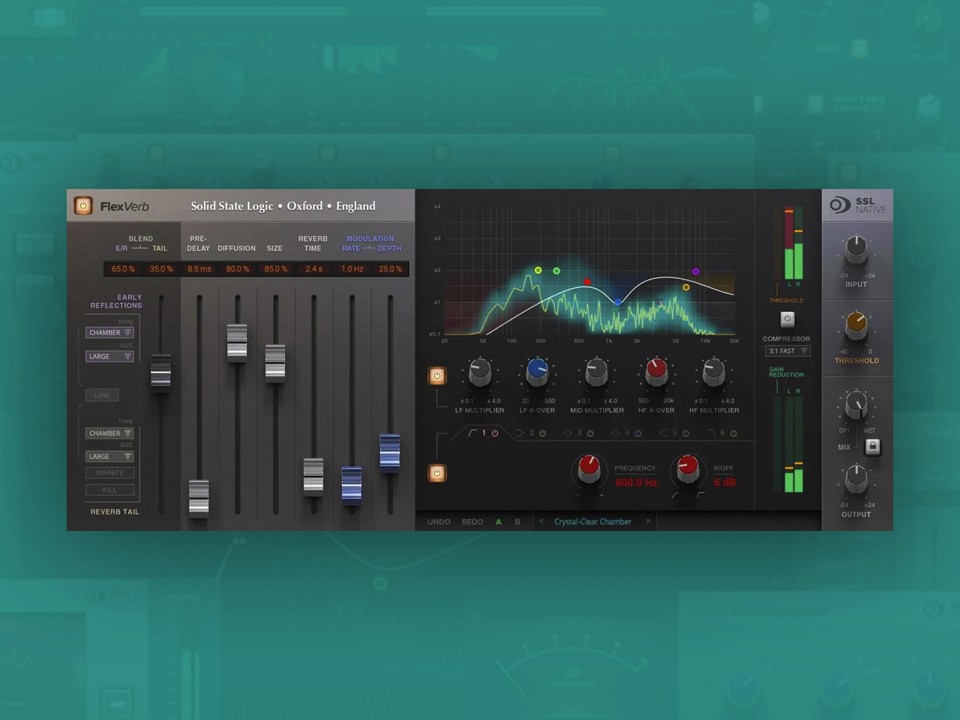Toggle the reverb time multiplier section power button
The image size is (960, 720).
[437, 376]
